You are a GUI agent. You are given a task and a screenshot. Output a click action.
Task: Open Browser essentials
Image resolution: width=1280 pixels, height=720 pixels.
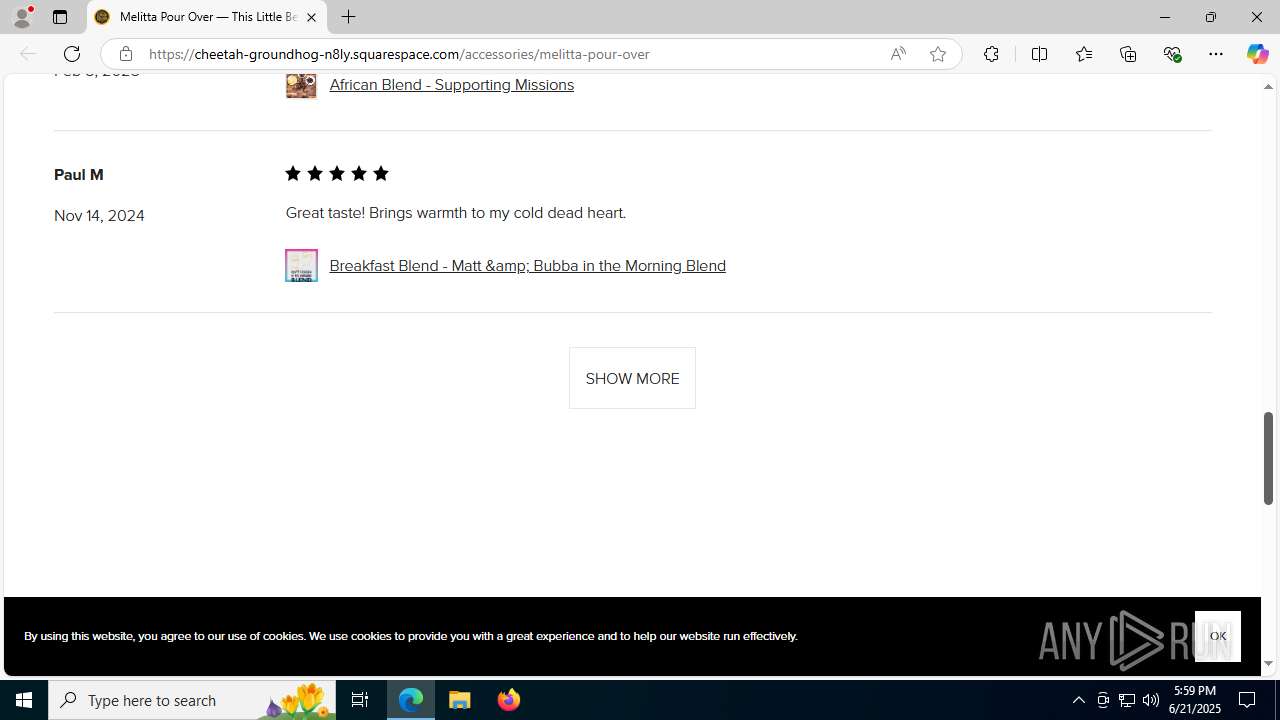[x=1172, y=54]
